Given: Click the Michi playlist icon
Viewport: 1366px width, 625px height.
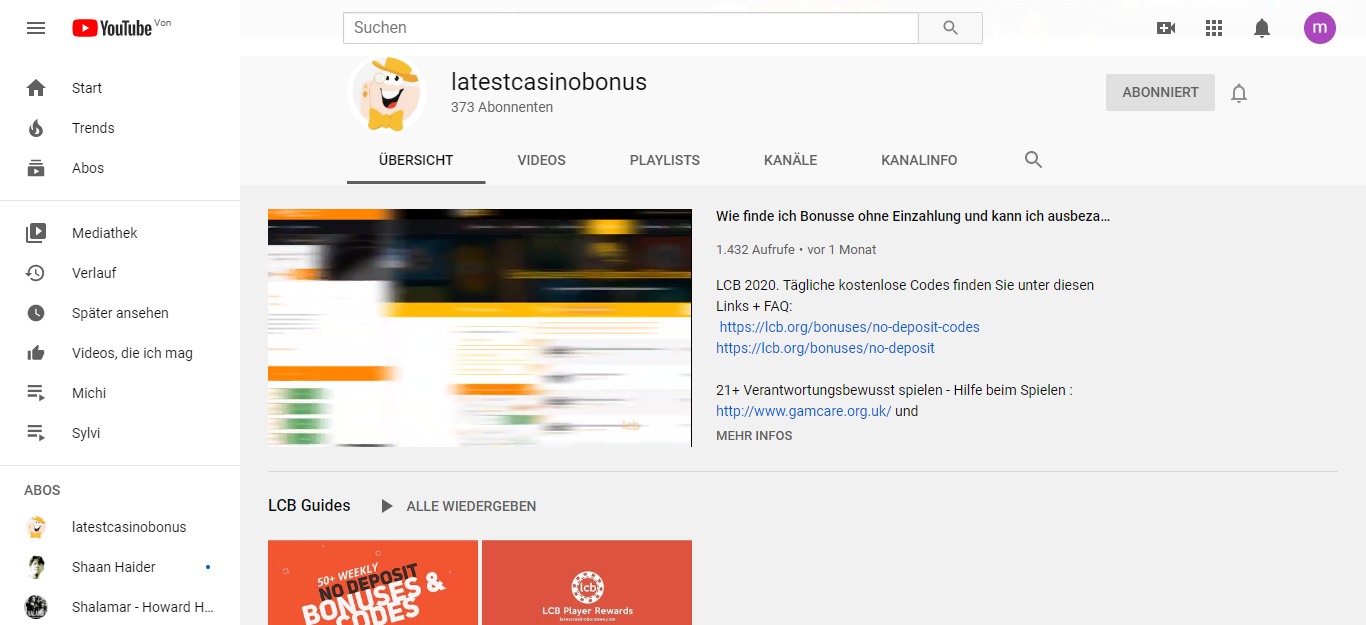Looking at the screenshot, I should (x=36, y=393).
